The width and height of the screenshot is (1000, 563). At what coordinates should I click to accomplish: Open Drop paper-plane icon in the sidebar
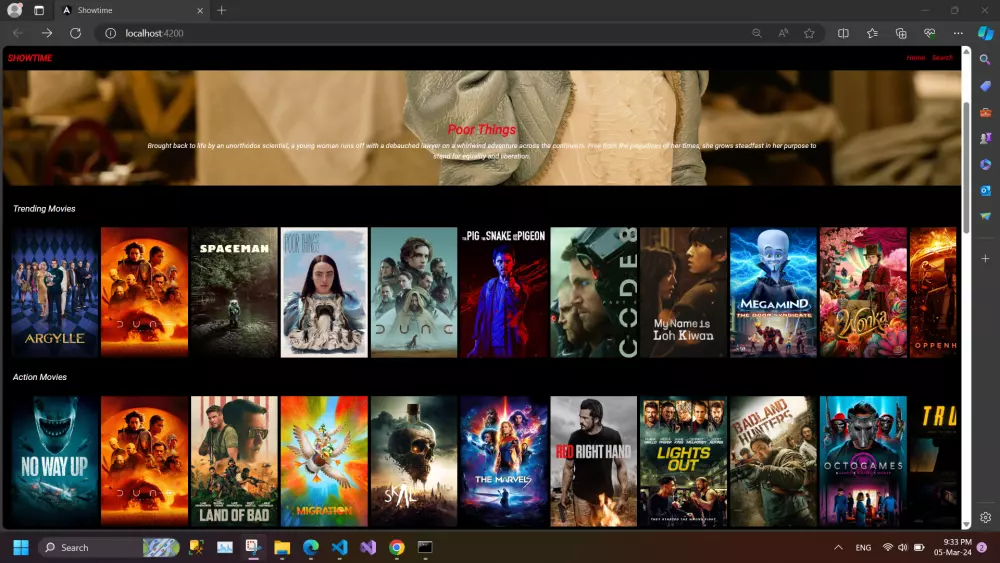tap(985, 216)
